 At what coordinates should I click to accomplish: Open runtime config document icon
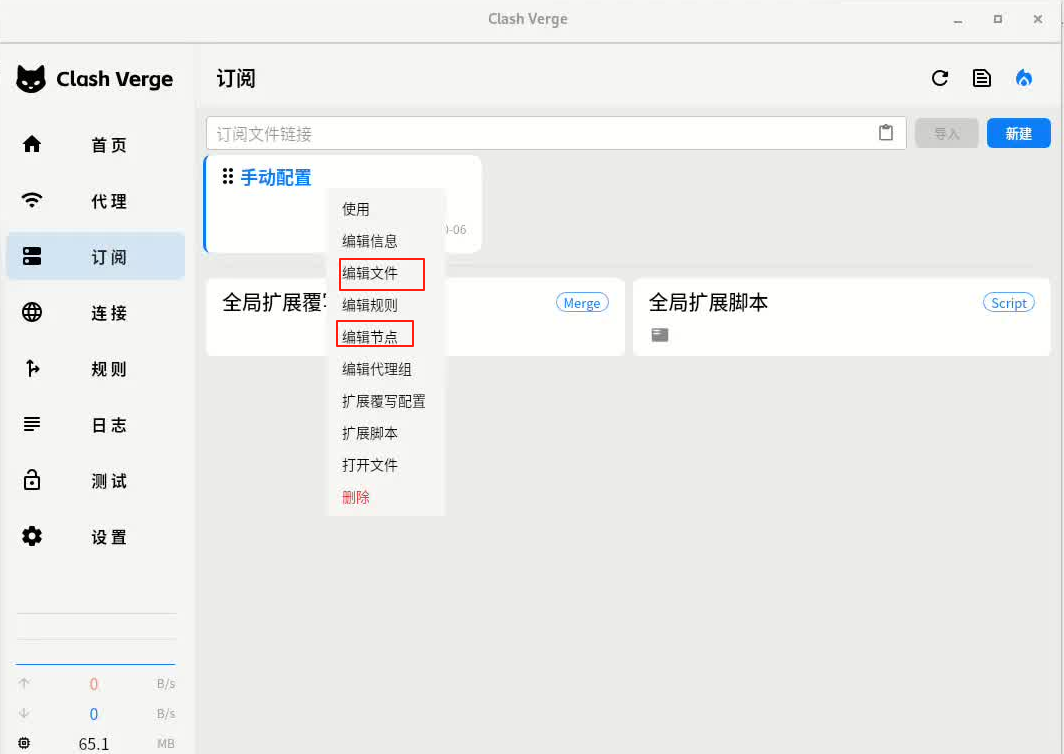(982, 79)
